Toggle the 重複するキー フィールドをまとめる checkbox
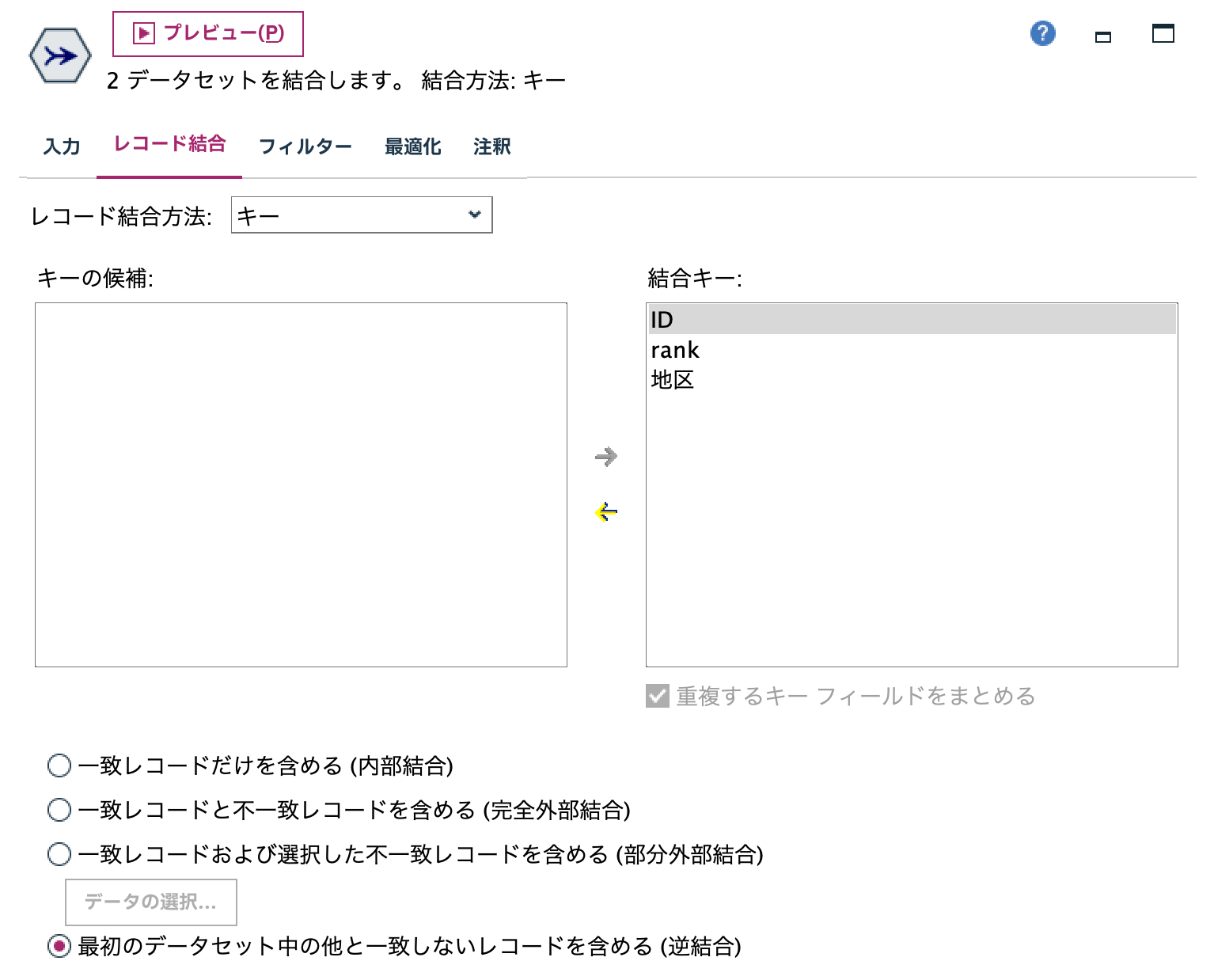Viewport: 1214px width, 980px height. point(656,697)
